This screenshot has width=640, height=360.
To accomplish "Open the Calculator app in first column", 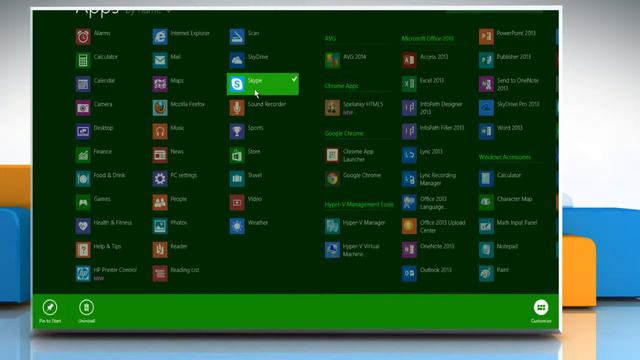I will coord(83,60).
